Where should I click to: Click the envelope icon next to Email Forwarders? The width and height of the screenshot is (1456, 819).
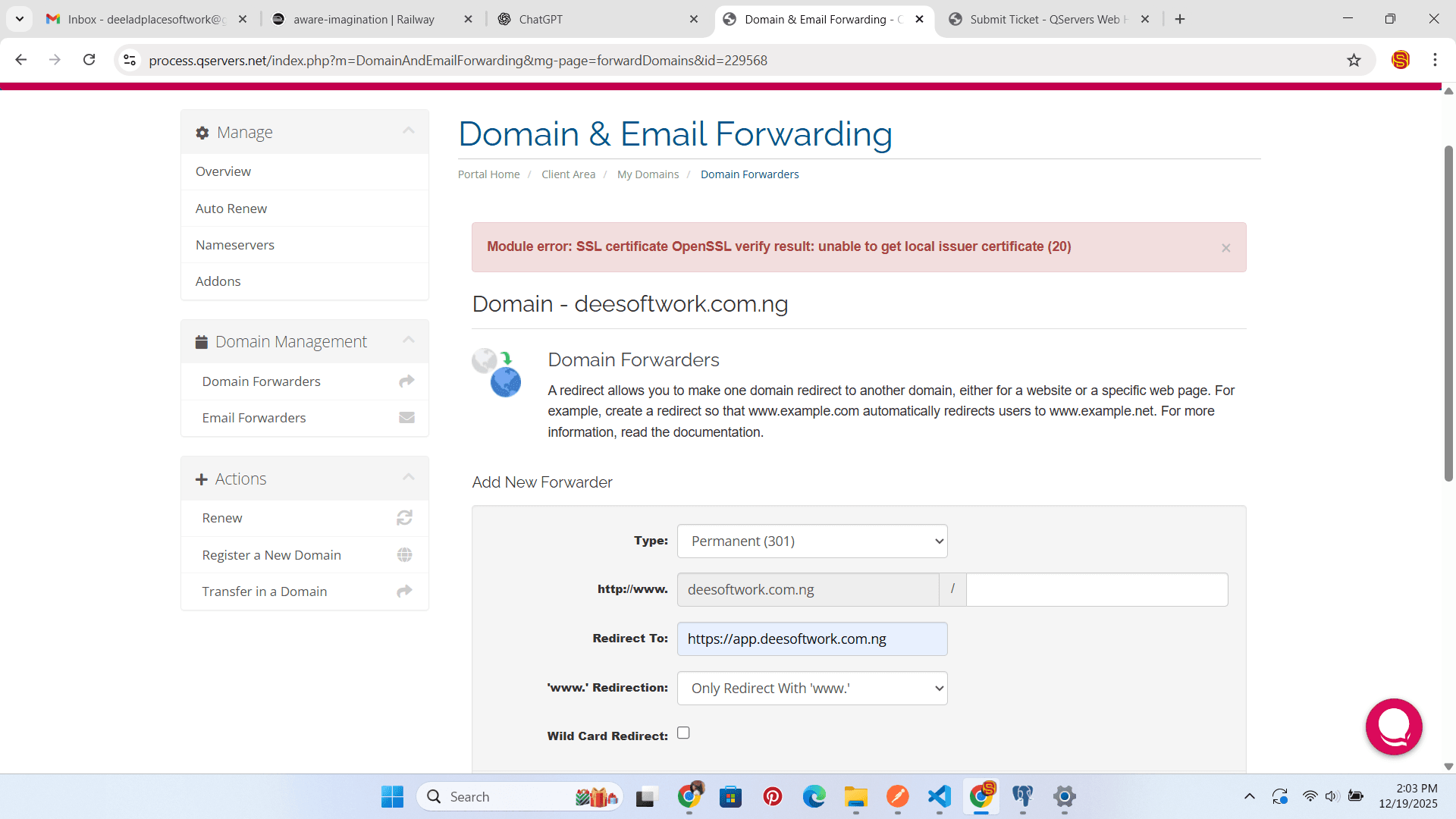tap(406, 418)
